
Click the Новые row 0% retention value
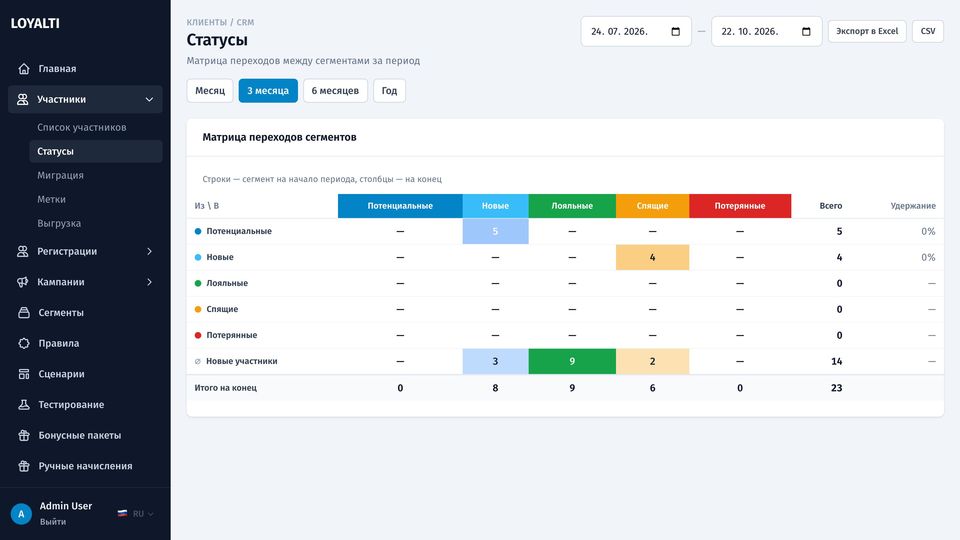(928, 257)
